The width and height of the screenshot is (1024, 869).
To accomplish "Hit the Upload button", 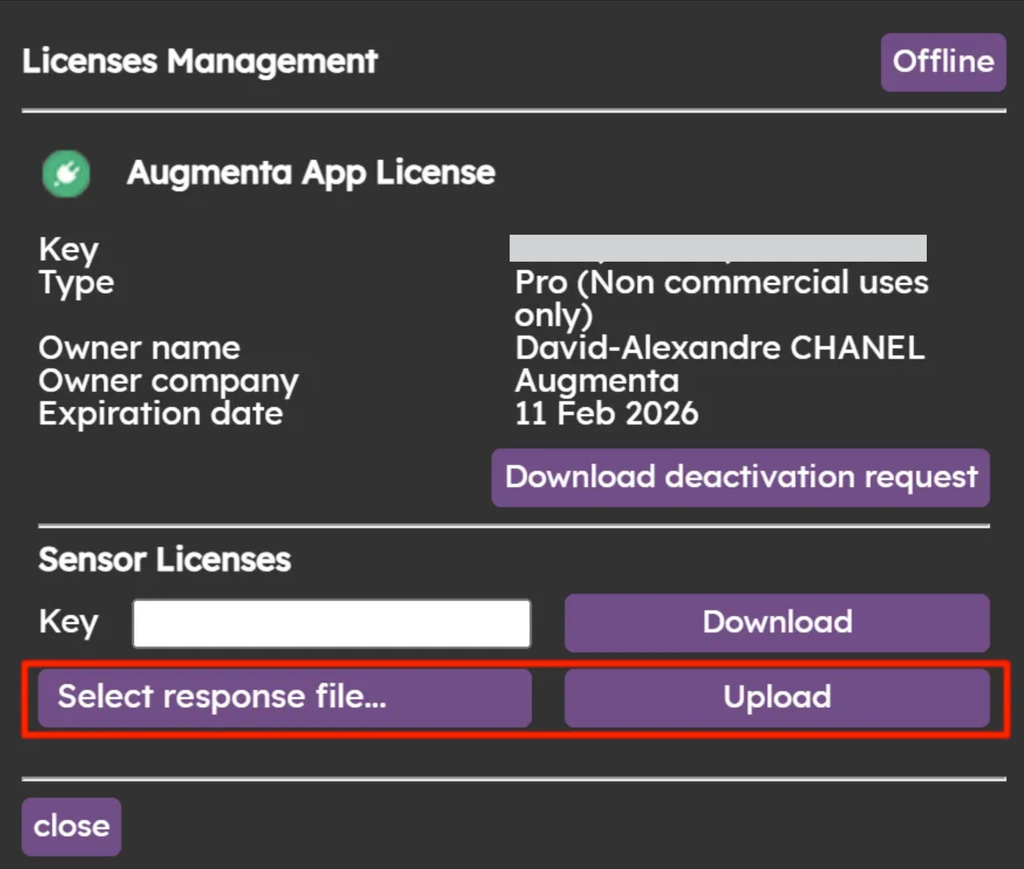I will 777,697.
